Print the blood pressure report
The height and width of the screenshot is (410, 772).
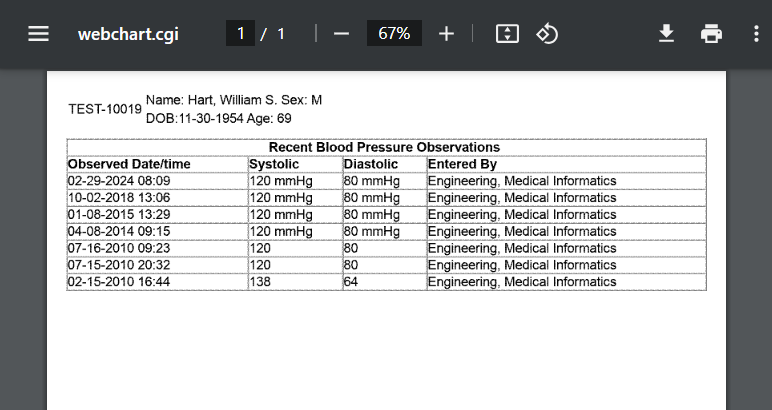point(711,34)
